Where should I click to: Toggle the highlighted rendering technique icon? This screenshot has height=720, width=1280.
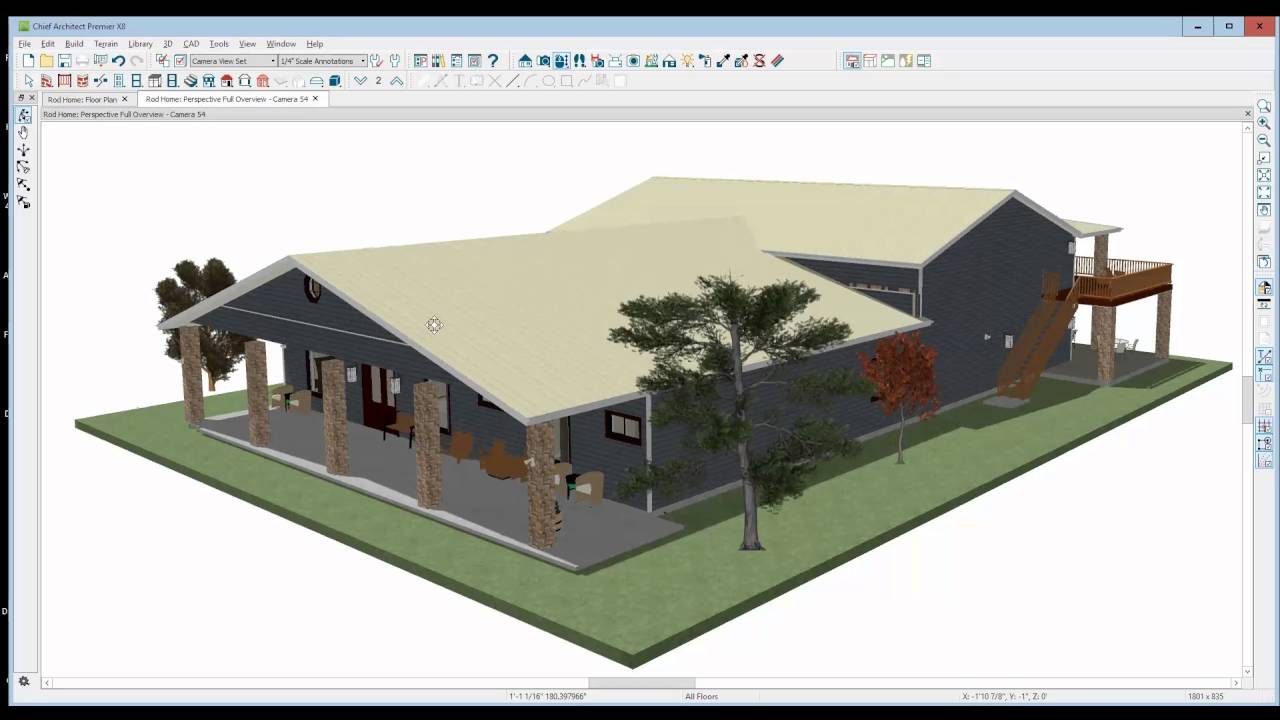[852, 61]
